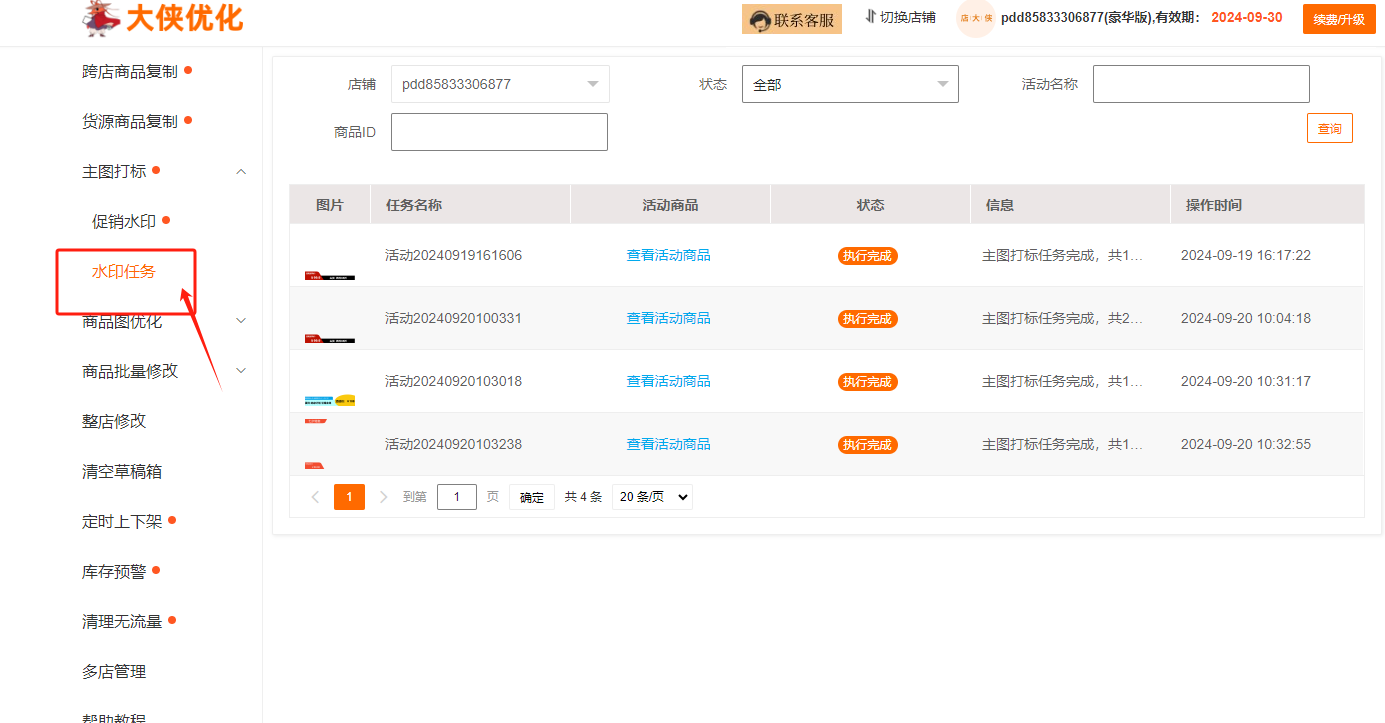Screen dimensions: 1385x723
Task: View 查看活动商品 for 活动20240919161606
Action: tap(669, 255)
